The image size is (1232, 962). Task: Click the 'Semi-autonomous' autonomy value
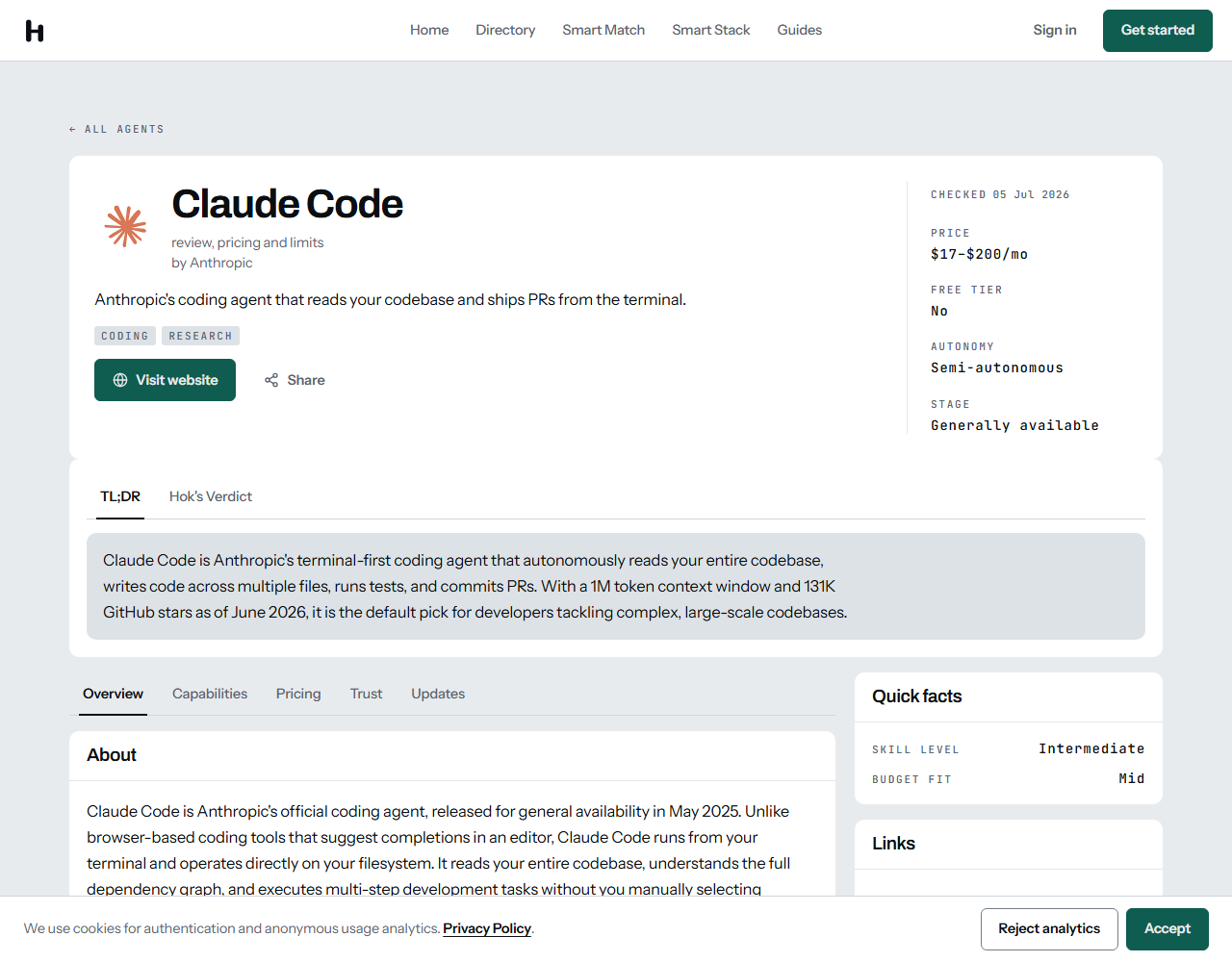pyautogui.click(x=997, y=367)
